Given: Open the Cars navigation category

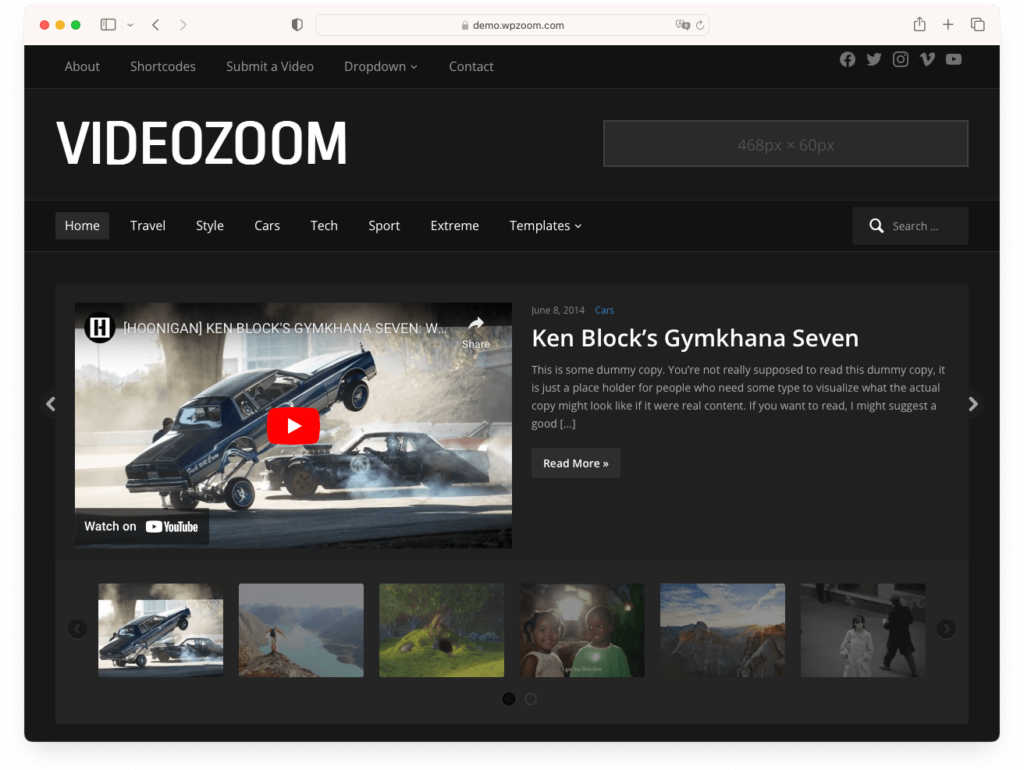Looking at the screenshot, I should [267, 226].
